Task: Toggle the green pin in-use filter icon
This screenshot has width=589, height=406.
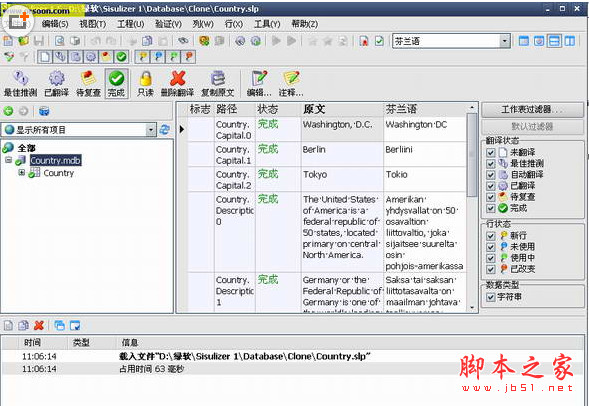Action: (x=173, y=57)
